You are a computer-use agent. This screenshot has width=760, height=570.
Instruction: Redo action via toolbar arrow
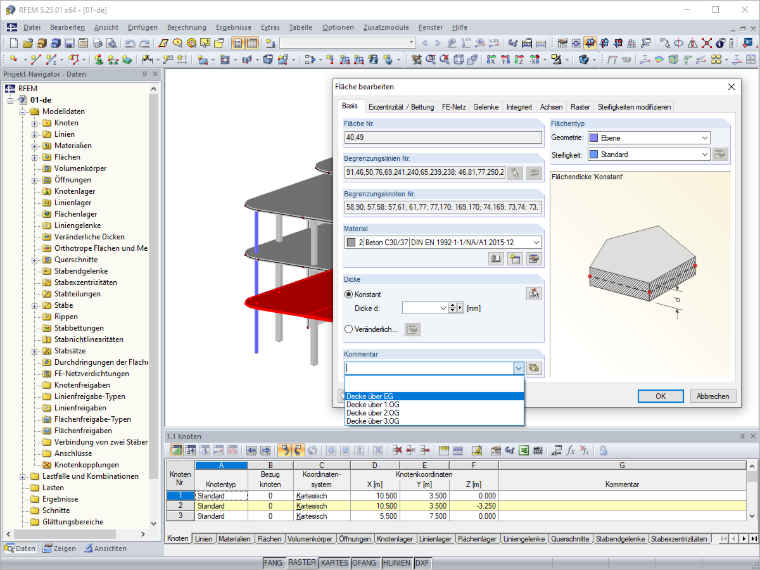pyautogui.click(x=144, y=43)
